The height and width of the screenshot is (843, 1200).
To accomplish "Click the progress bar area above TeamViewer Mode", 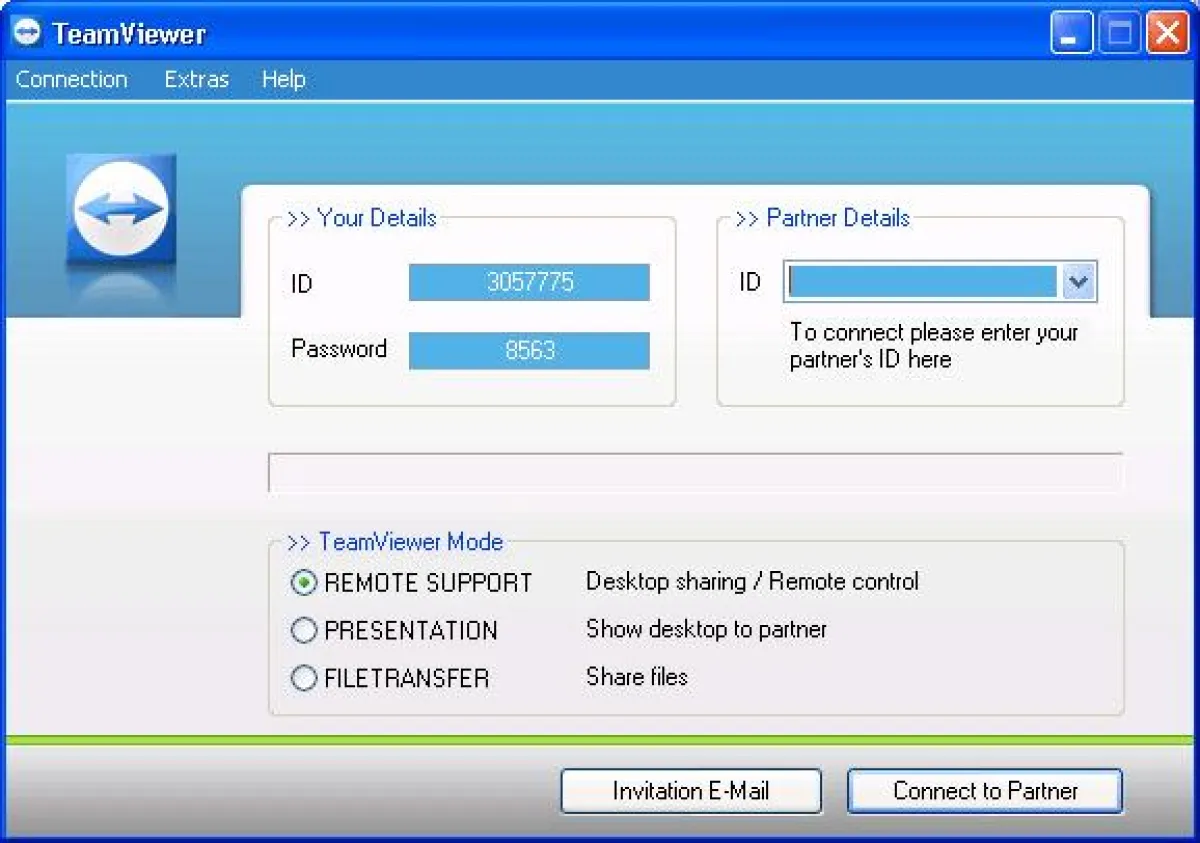I will pyautogui.click(x=695, y=473).
